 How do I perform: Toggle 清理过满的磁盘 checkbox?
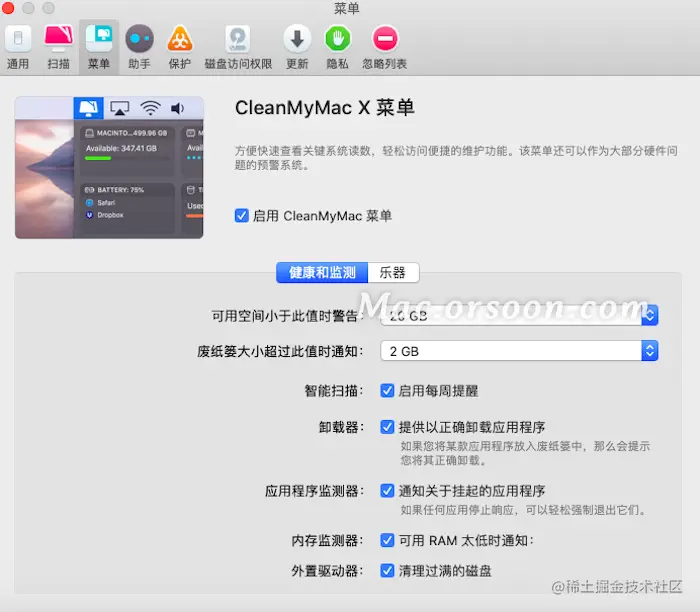[x=387, y=570]
